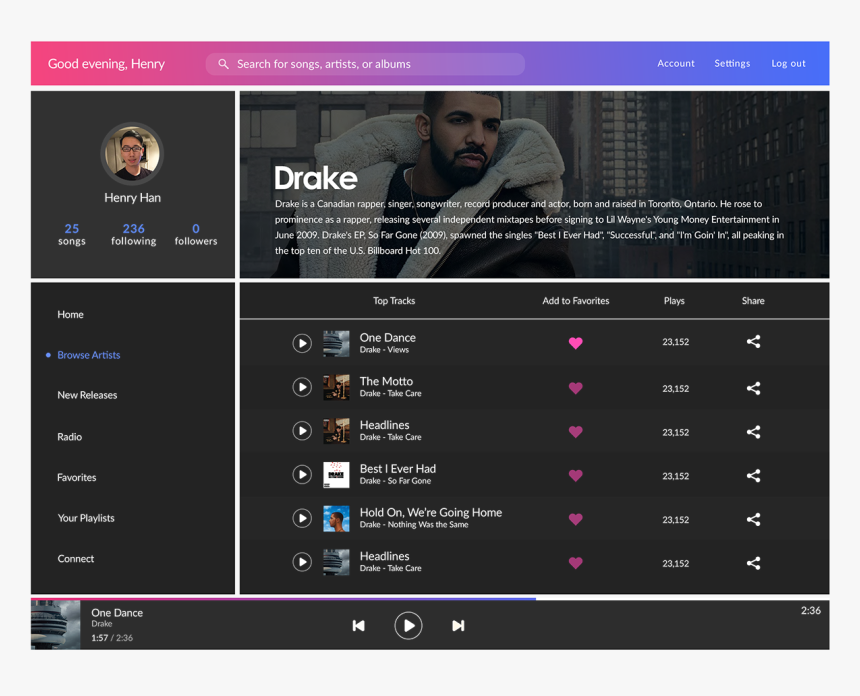Toggle favorite heart for One Dance
Viewport: 860px width, 696px height.
tap(575, 343)
